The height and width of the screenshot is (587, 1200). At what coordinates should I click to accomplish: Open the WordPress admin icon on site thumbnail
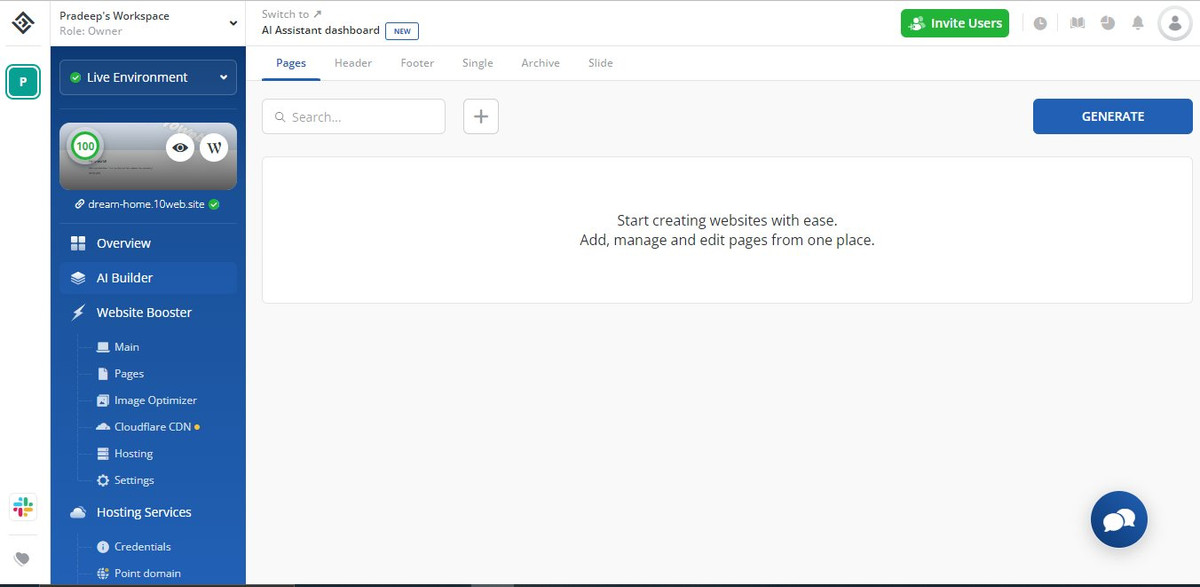[x=214, y=148]
